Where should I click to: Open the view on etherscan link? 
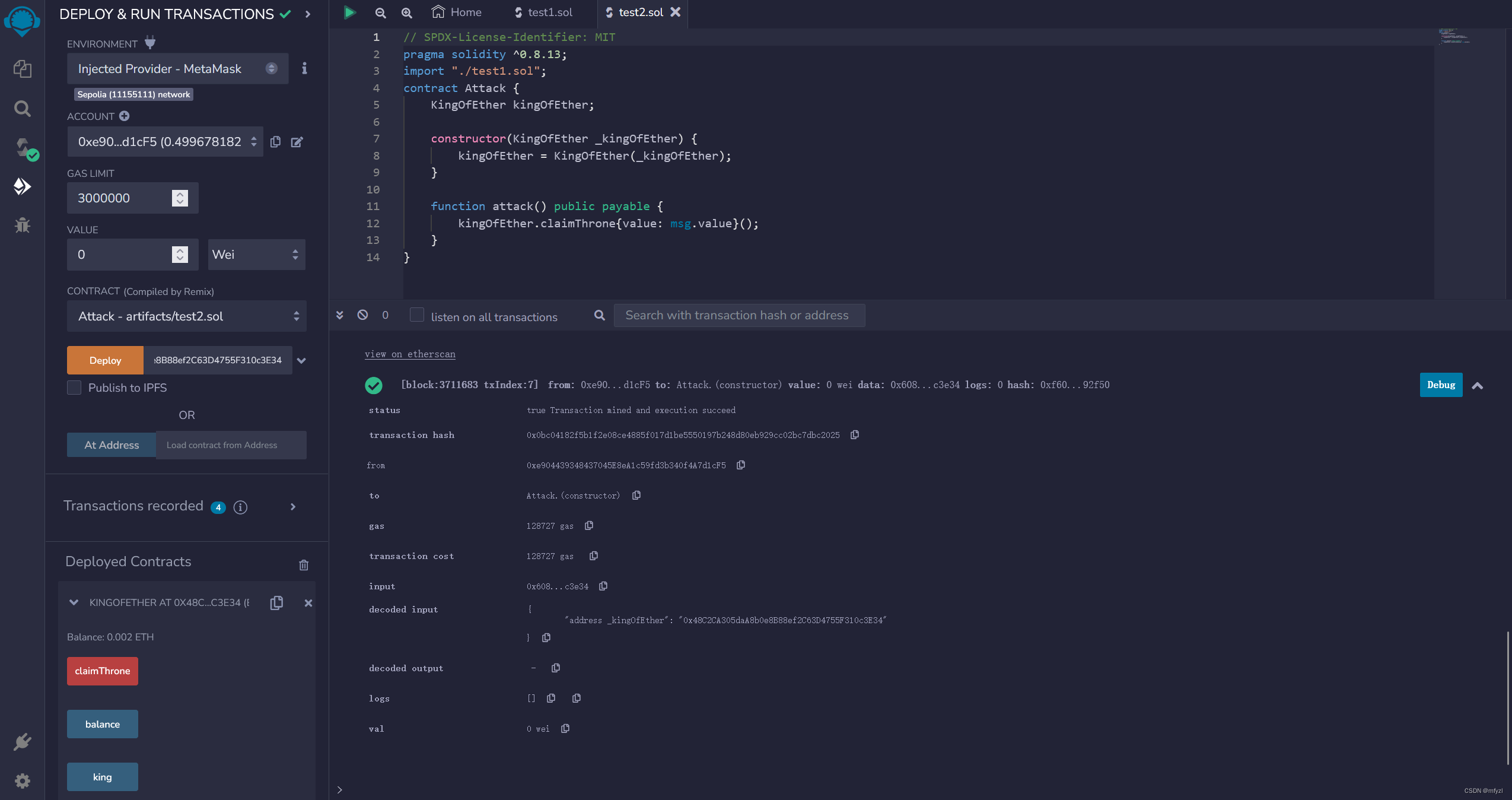(x=410, y=354)
